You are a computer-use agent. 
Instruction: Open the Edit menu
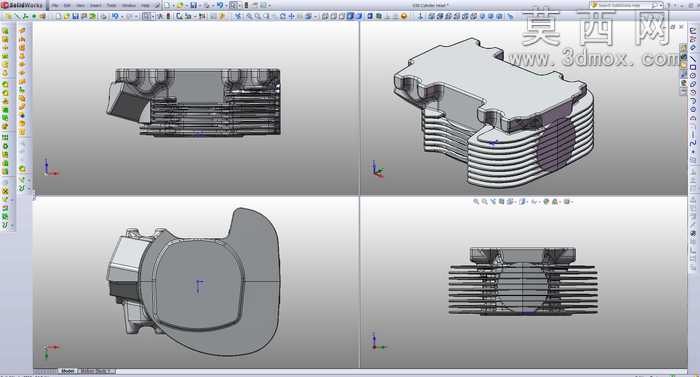67,5
